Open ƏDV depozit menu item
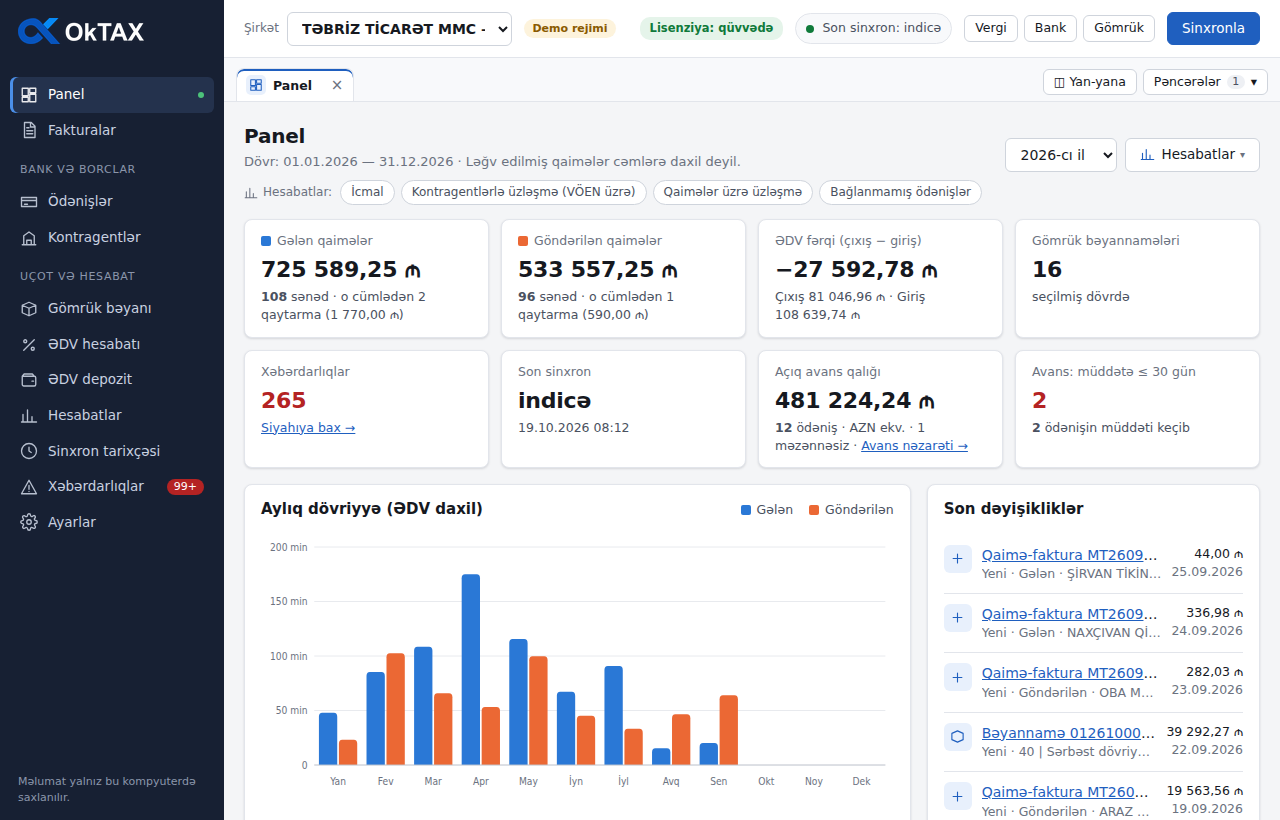Viewport: 1280px width, 820px height. pos(112,379)
